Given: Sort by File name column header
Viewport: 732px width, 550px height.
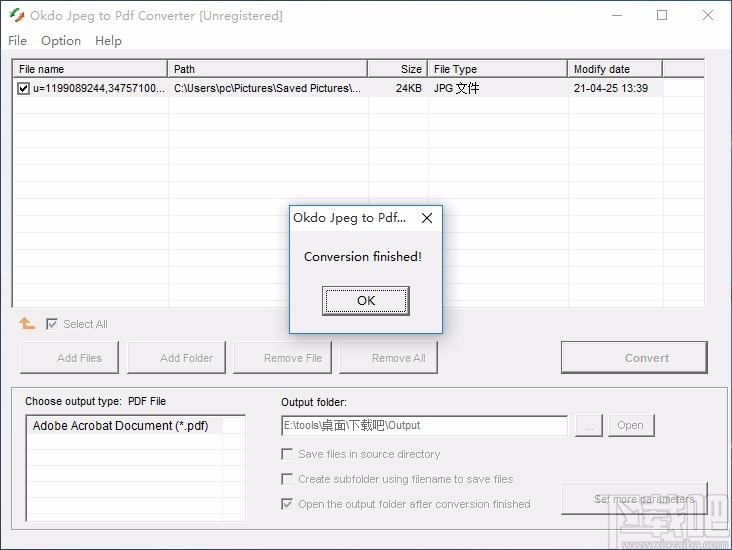Looking at the screenshot, I should pyautogui.click(x=90, y=69).
